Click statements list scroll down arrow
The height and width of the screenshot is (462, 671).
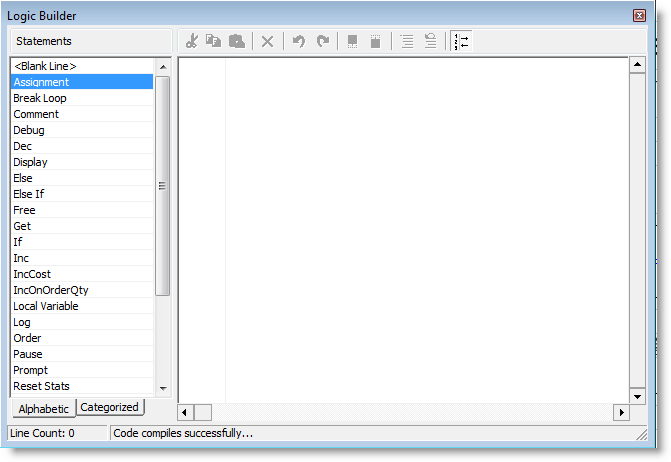coord(163,388)
